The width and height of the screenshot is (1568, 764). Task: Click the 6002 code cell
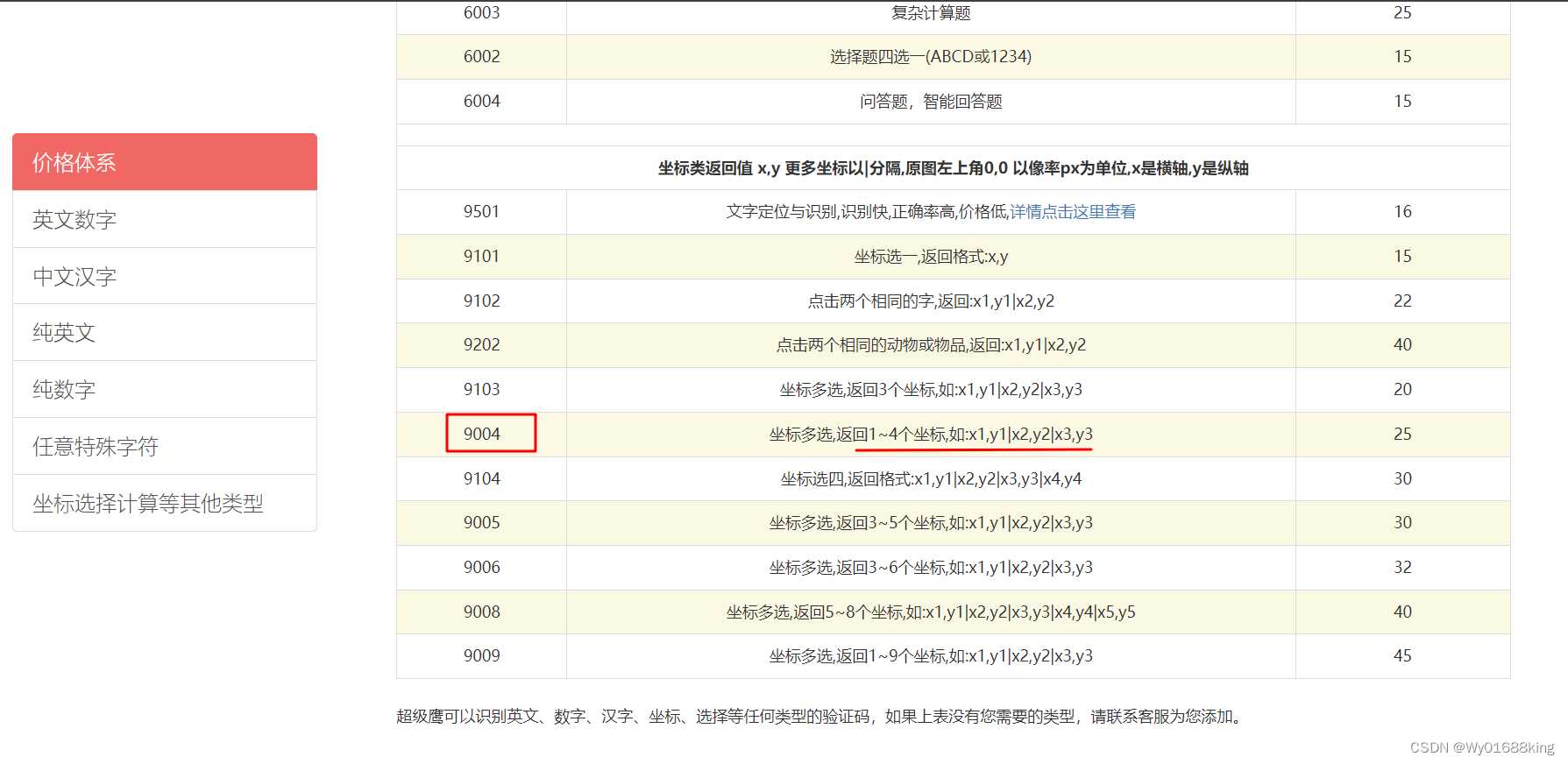point(482,57)
